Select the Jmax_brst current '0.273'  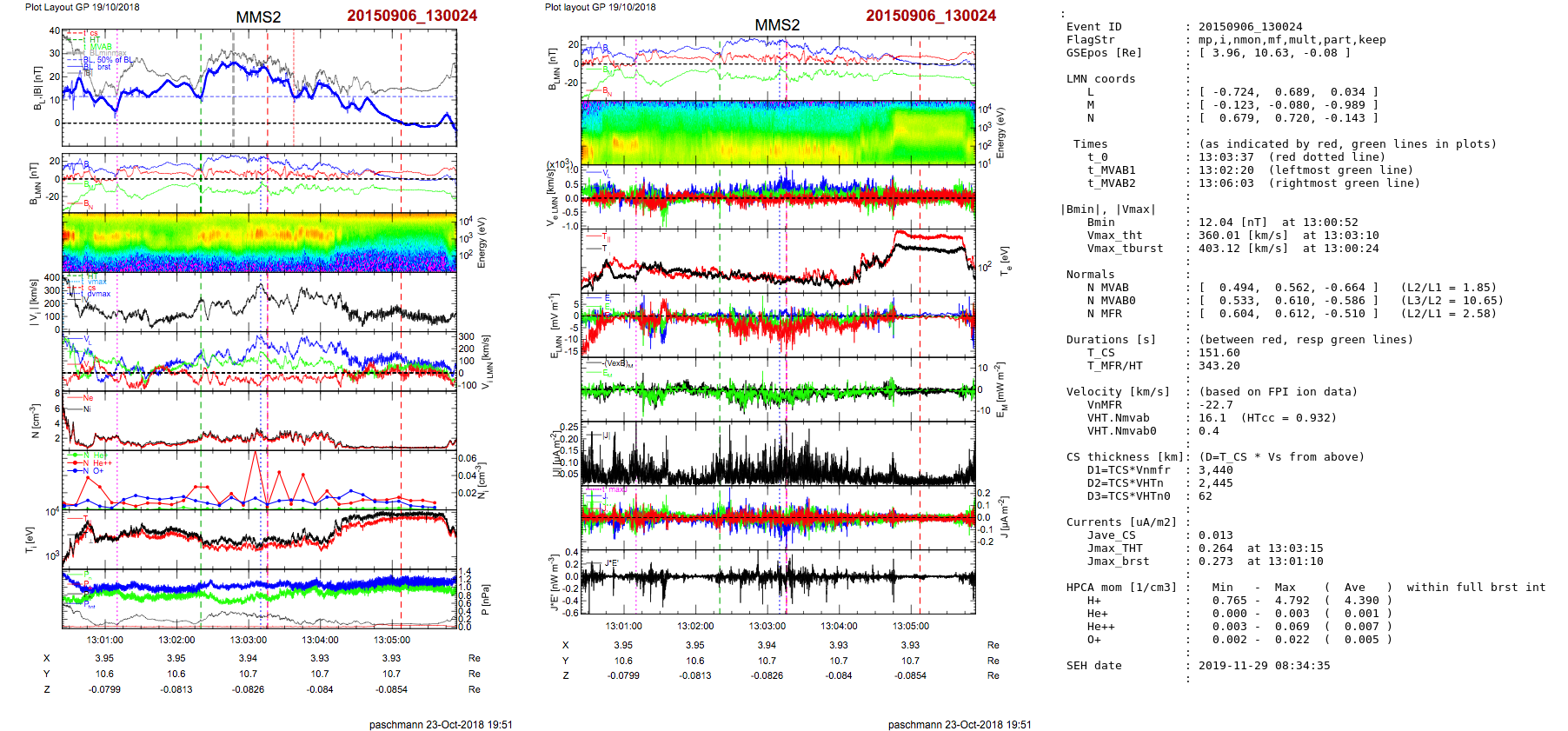[1215, 562]
